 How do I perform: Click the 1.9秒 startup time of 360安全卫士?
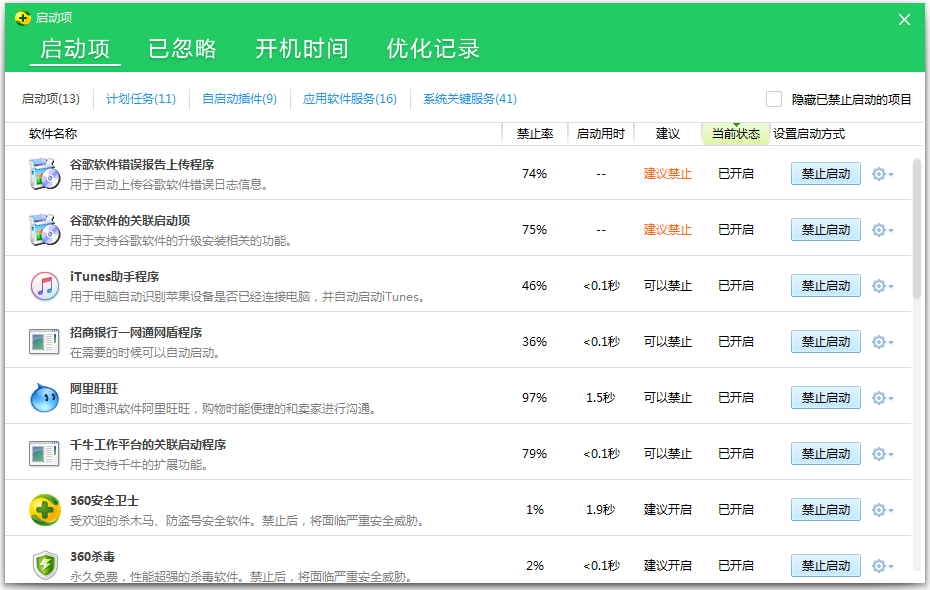click(600, 510)
